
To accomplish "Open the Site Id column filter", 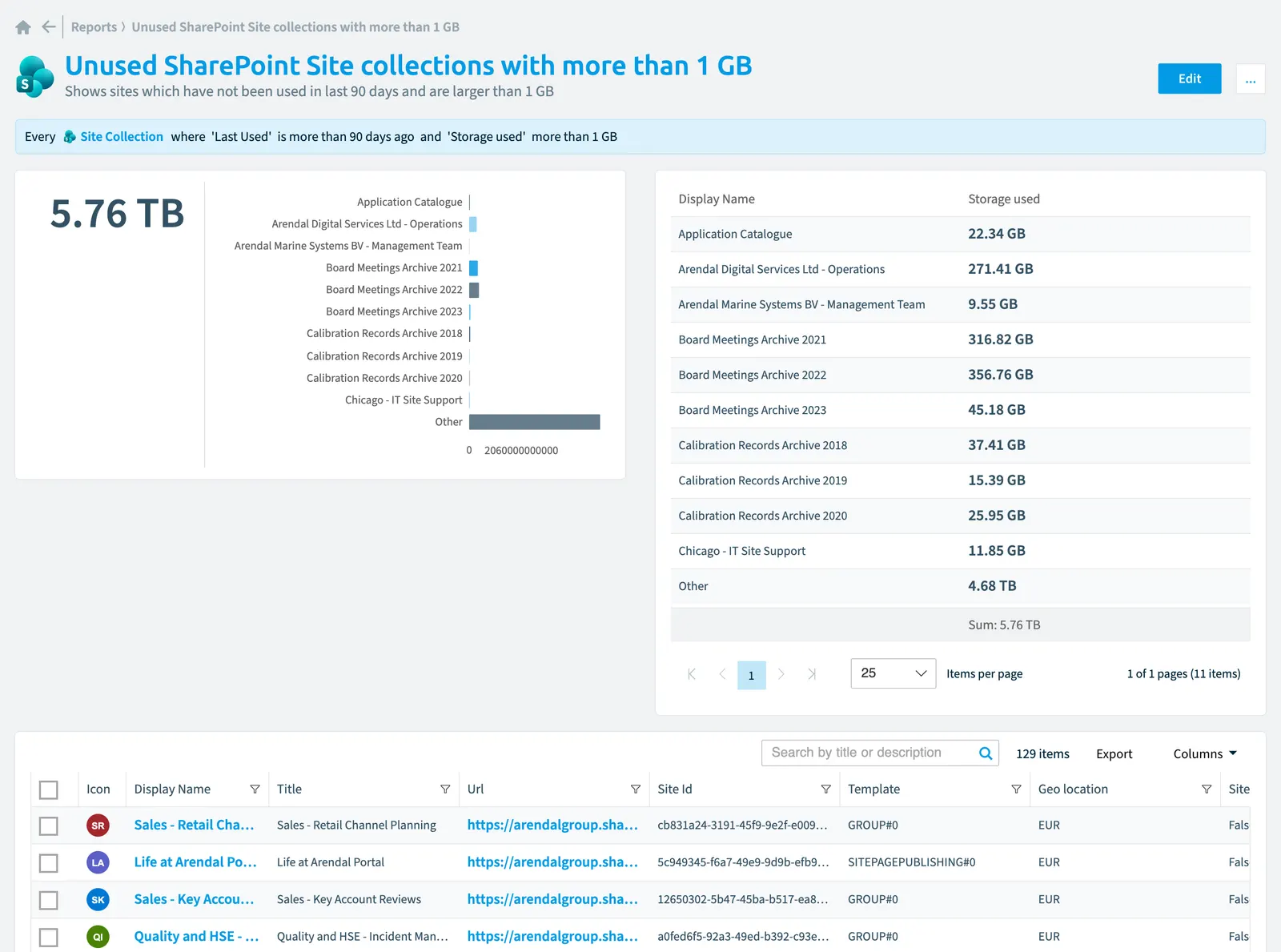I will click(x=825, y=789).
